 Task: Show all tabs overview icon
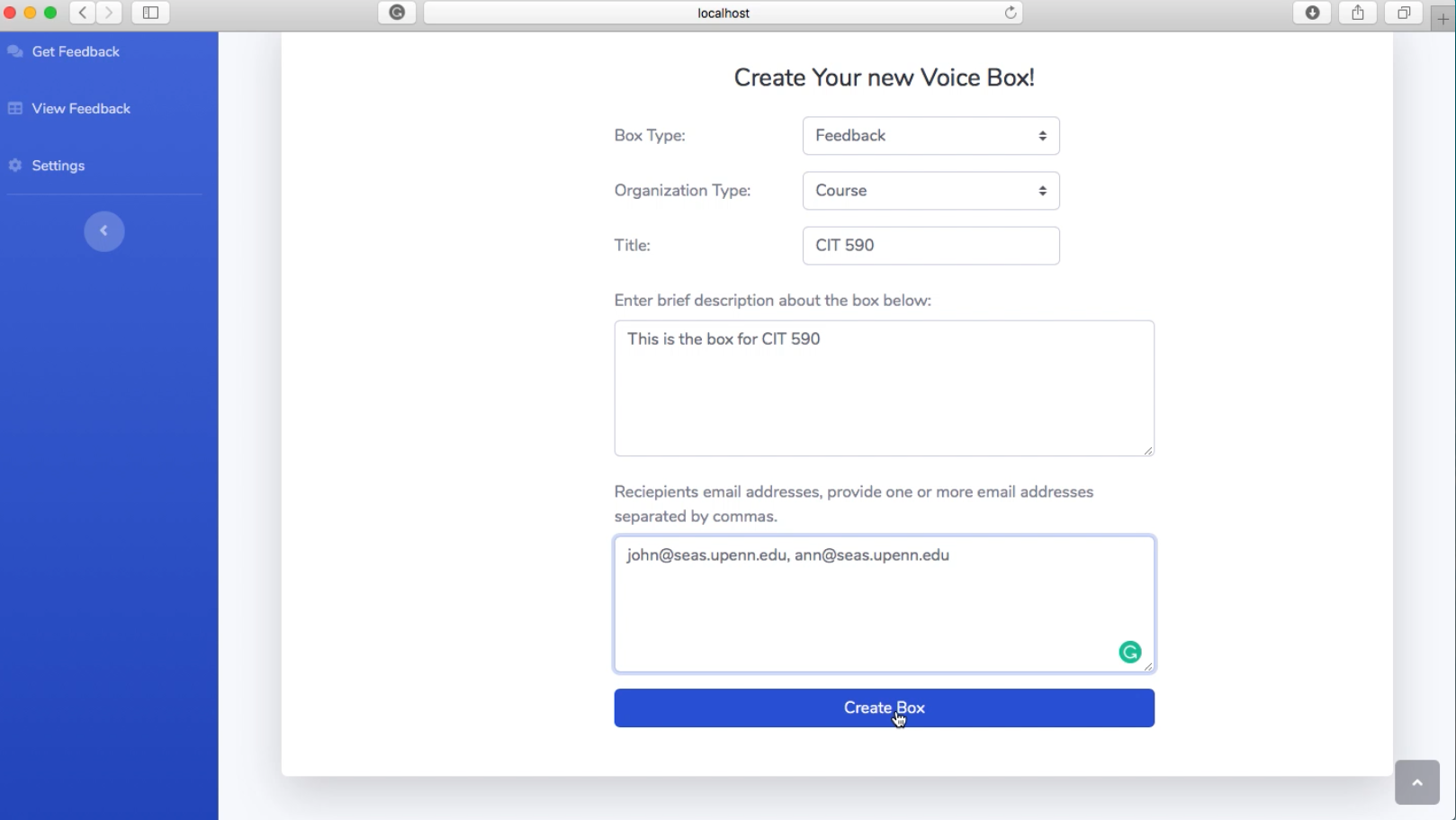coord(1404,13)
